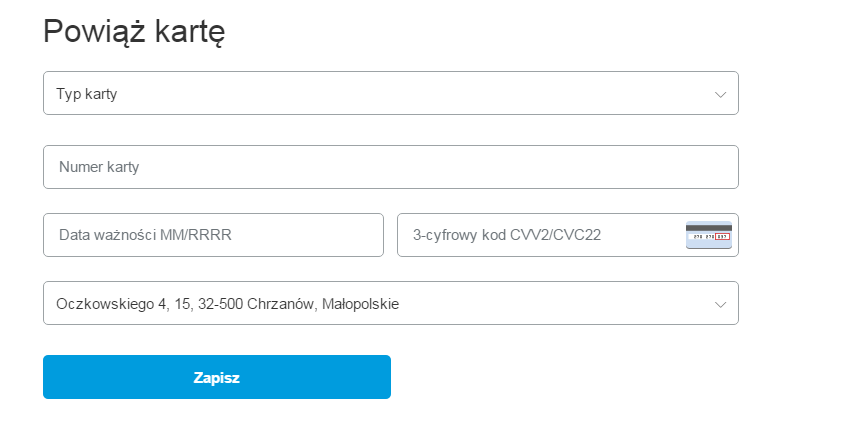Click the Powiąż kartę heading
Viewport: 858px width, 430px height.
[x=134, y=32]
